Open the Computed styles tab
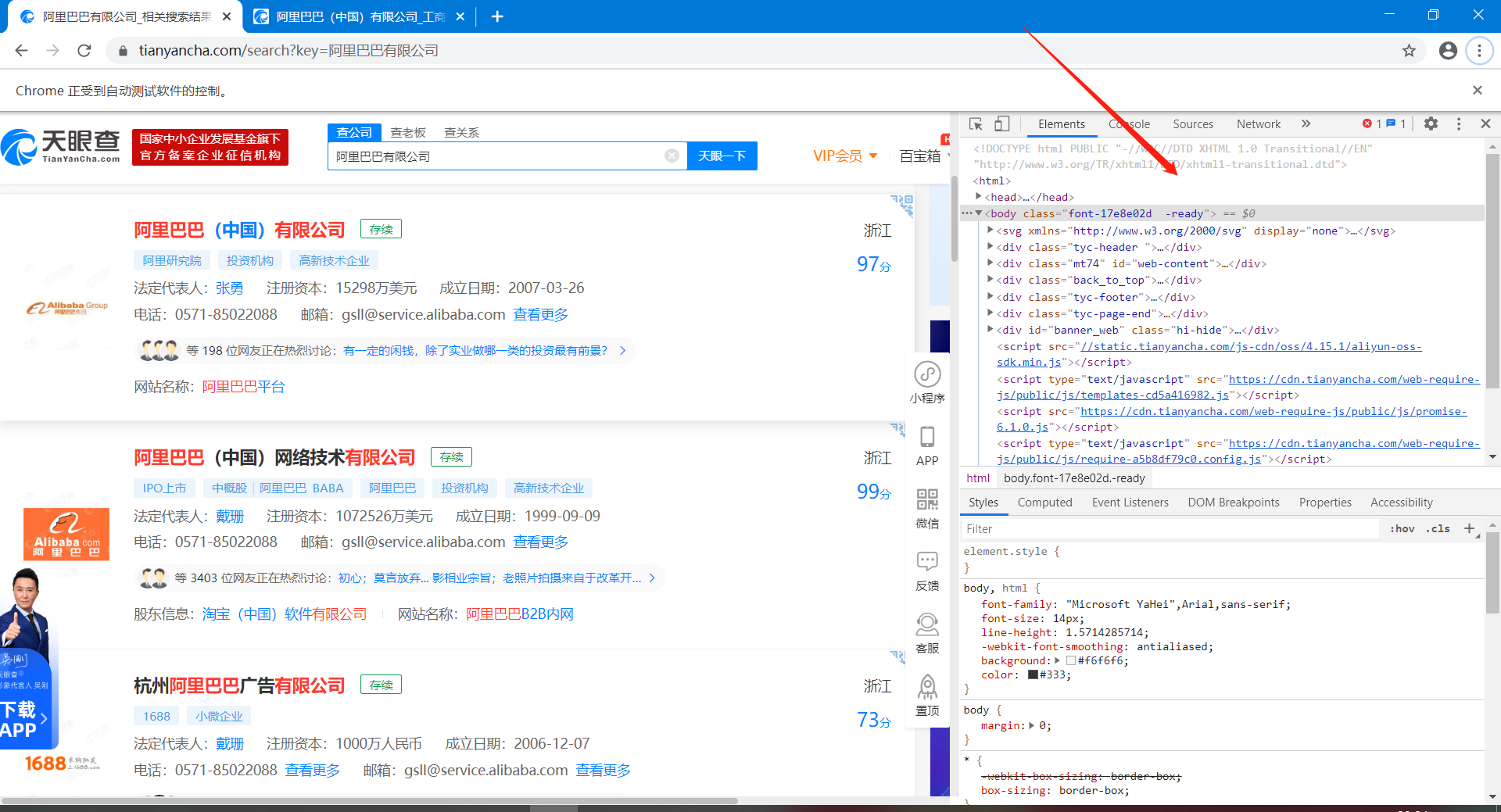Viewport: 1501px width, 812px height. coord(1044,503)
